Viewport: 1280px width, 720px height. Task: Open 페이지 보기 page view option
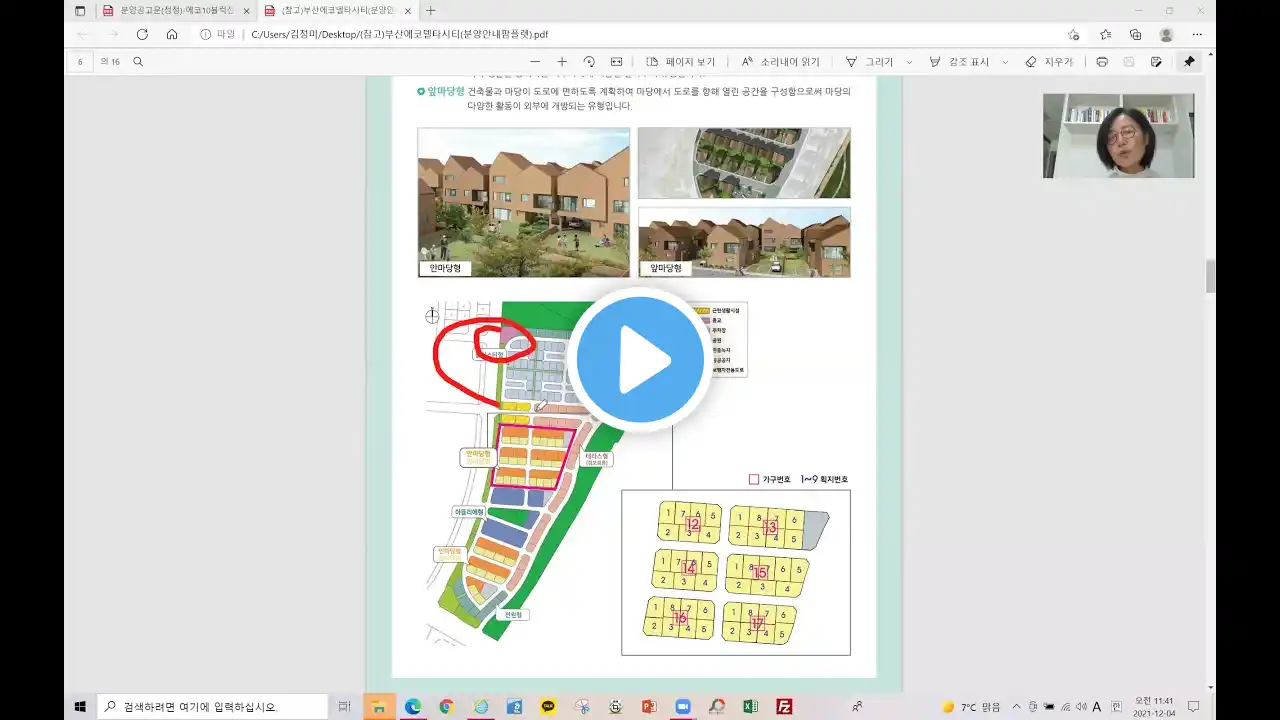coord(681,62)
